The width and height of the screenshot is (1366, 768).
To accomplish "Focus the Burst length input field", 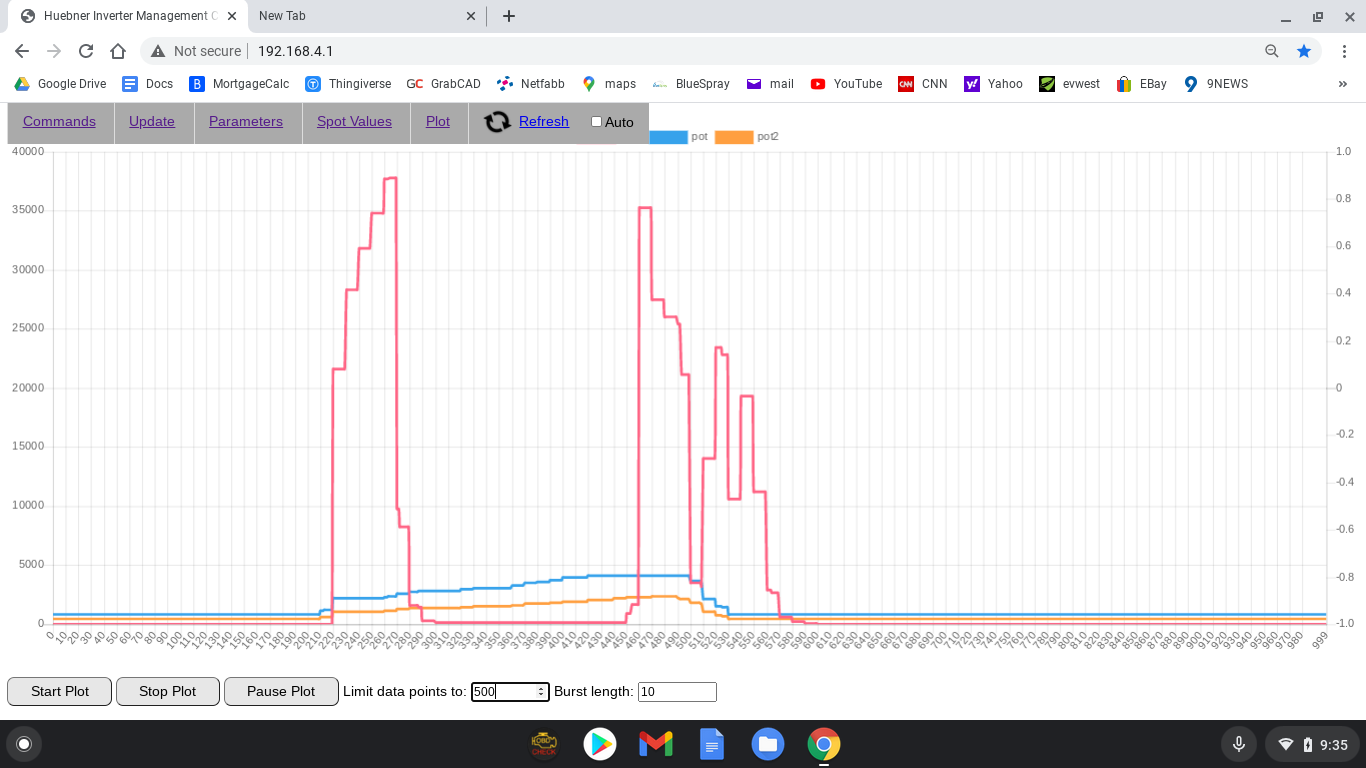I will (677, 691).
